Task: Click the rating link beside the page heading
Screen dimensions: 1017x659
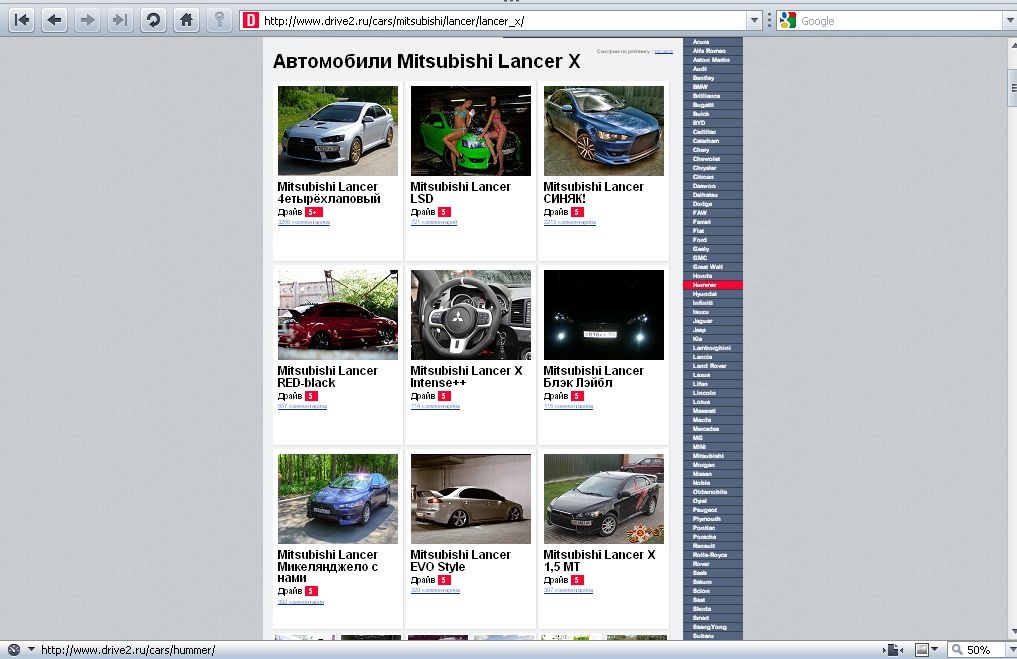Action: (664, 51)
